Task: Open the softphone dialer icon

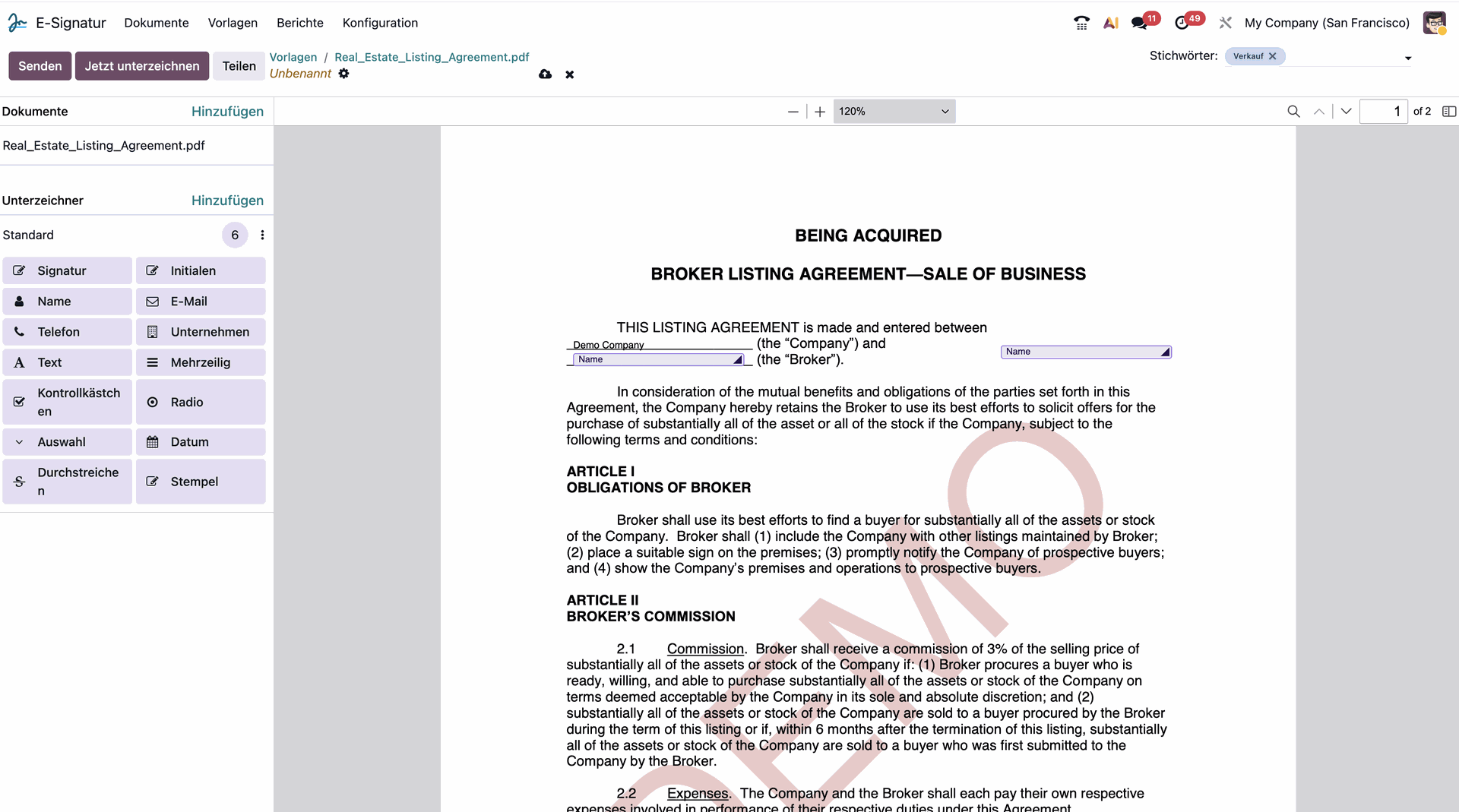Action: point(1081,23)
